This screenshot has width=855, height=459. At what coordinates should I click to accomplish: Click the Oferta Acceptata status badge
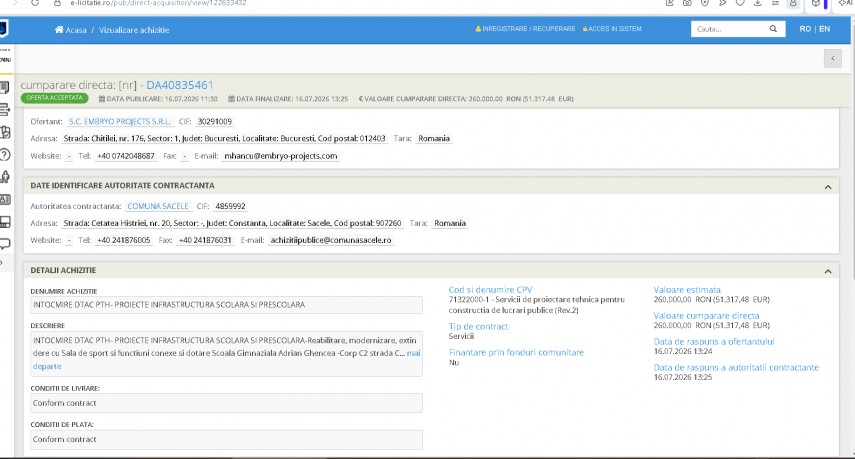[54, 98]
